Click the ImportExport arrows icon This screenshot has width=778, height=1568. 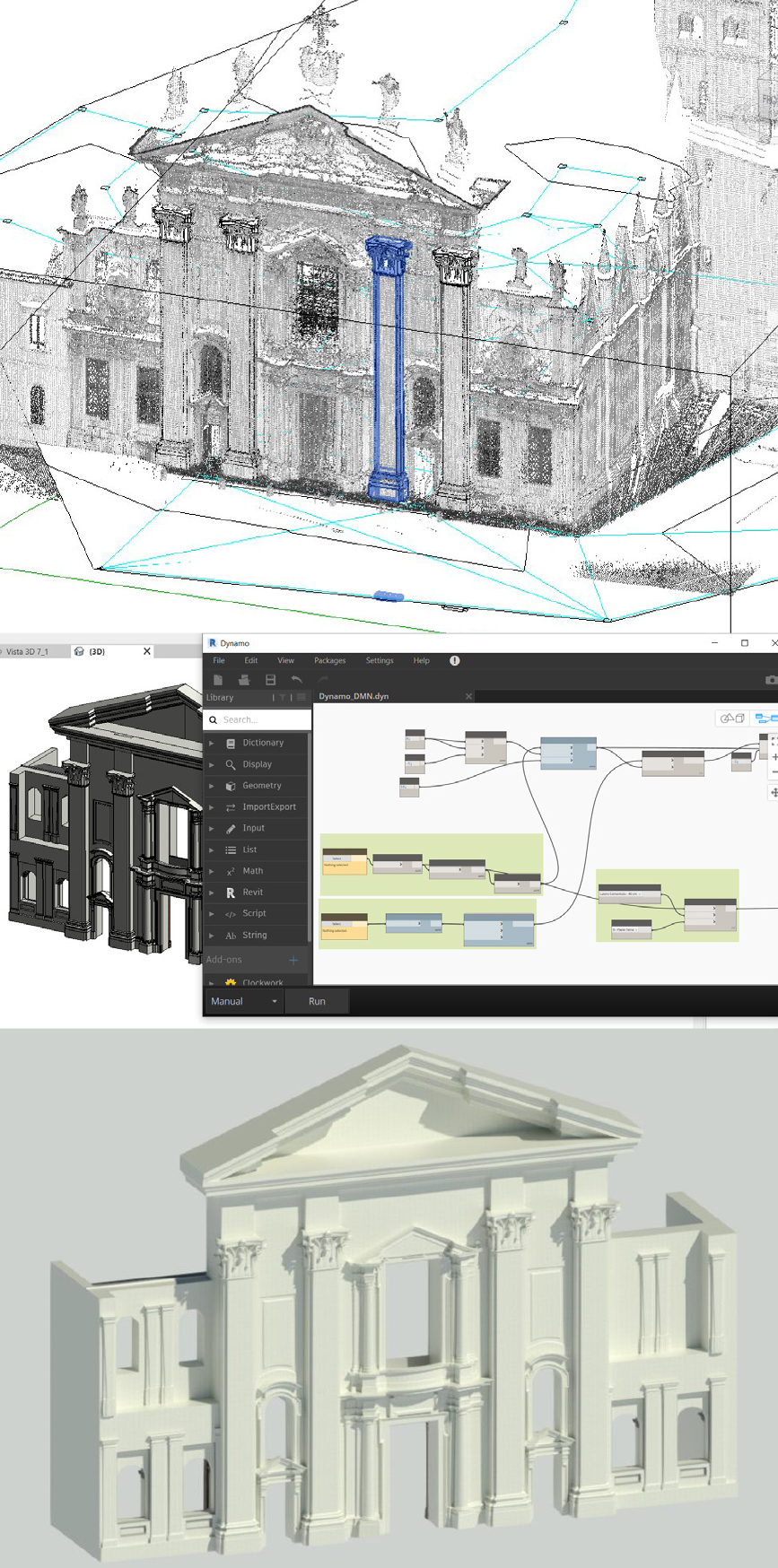tap(231, 807)
